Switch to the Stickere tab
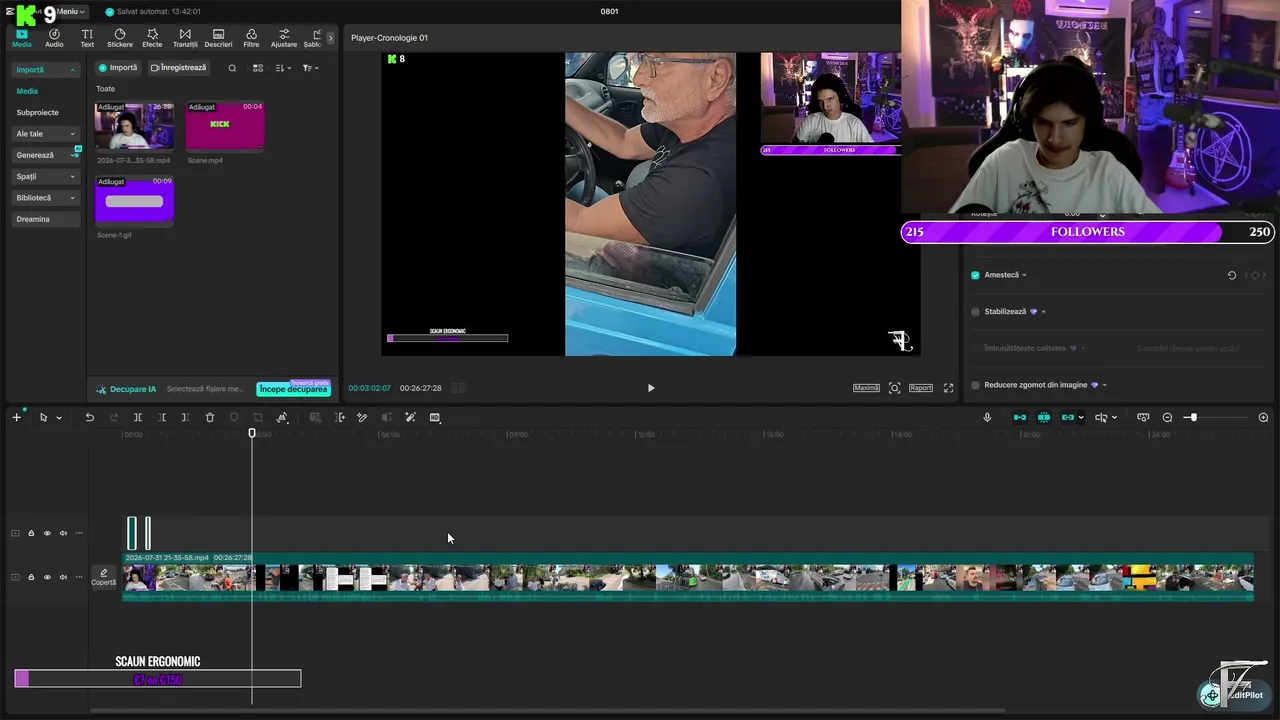 (x=120, y=38)
